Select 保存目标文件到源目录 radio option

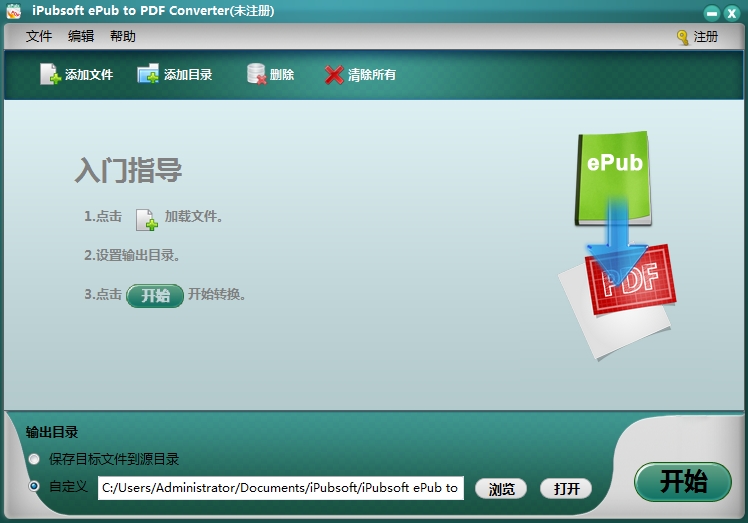pos(34,459)
